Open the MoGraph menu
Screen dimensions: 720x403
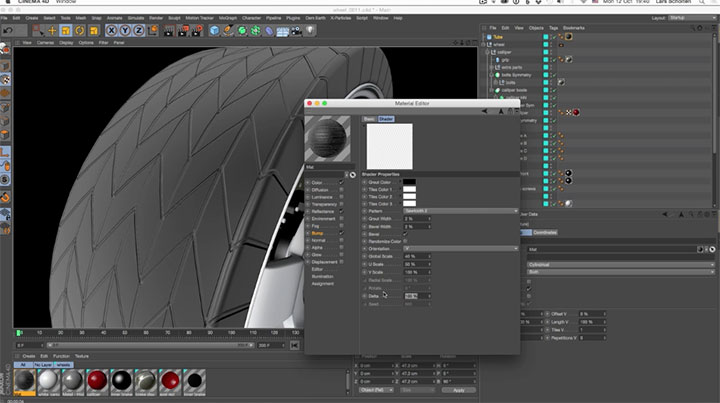pos(228,18)
